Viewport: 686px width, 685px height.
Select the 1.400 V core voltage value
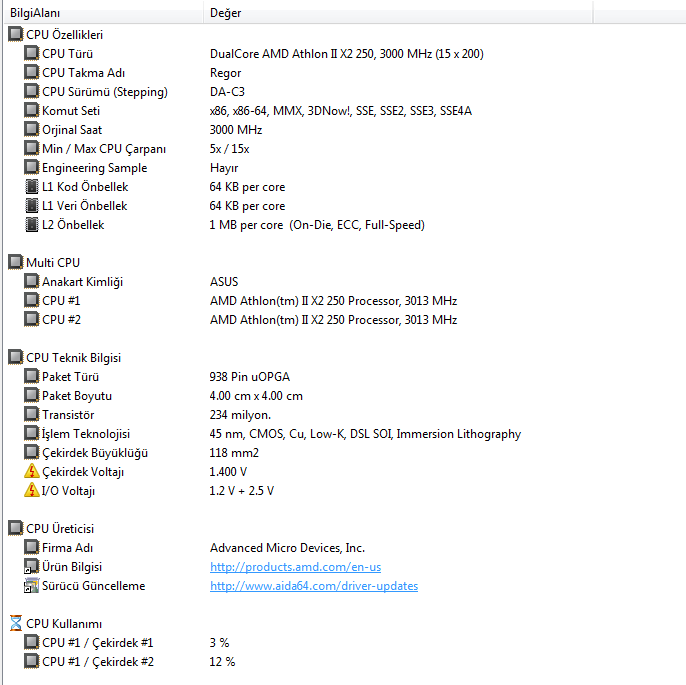(228, 472)
